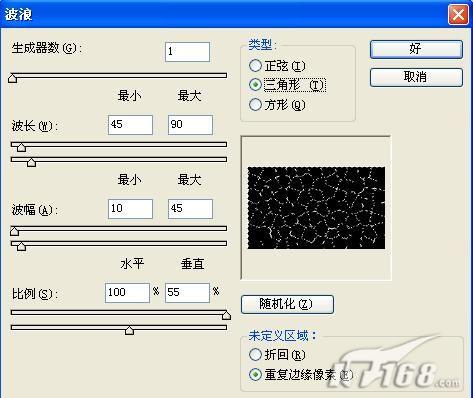The image size is (473, 398).
Task: Click the 生成器数 slider handle
Action: pyautogui.click(x=13, y=78)
